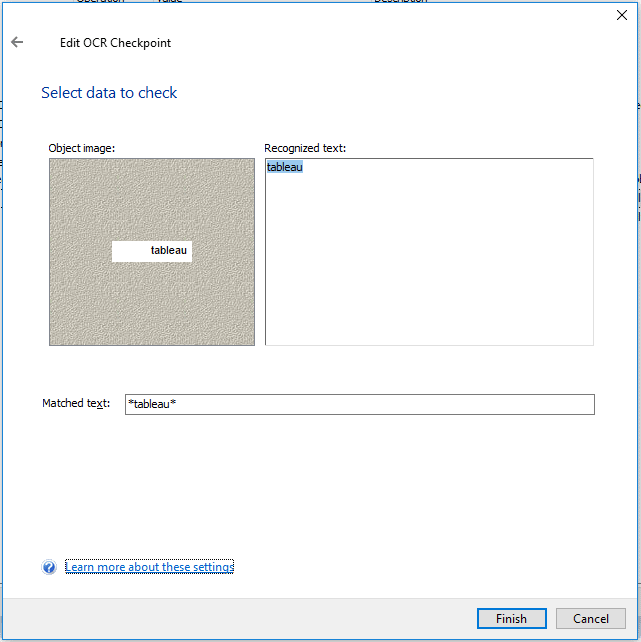Image resolution: width=641 pixels, height=642 pixels.
Task: Click the Cancel button
Action: click(x=591, y=618)
